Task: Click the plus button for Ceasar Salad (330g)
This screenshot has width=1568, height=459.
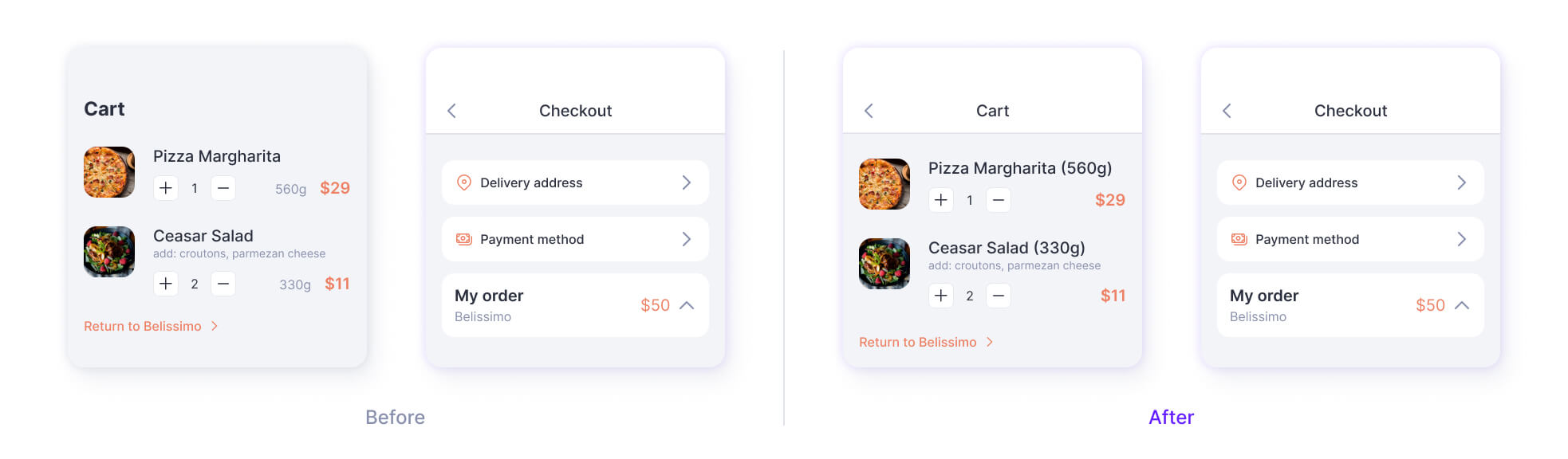Action: click(941, 295)
